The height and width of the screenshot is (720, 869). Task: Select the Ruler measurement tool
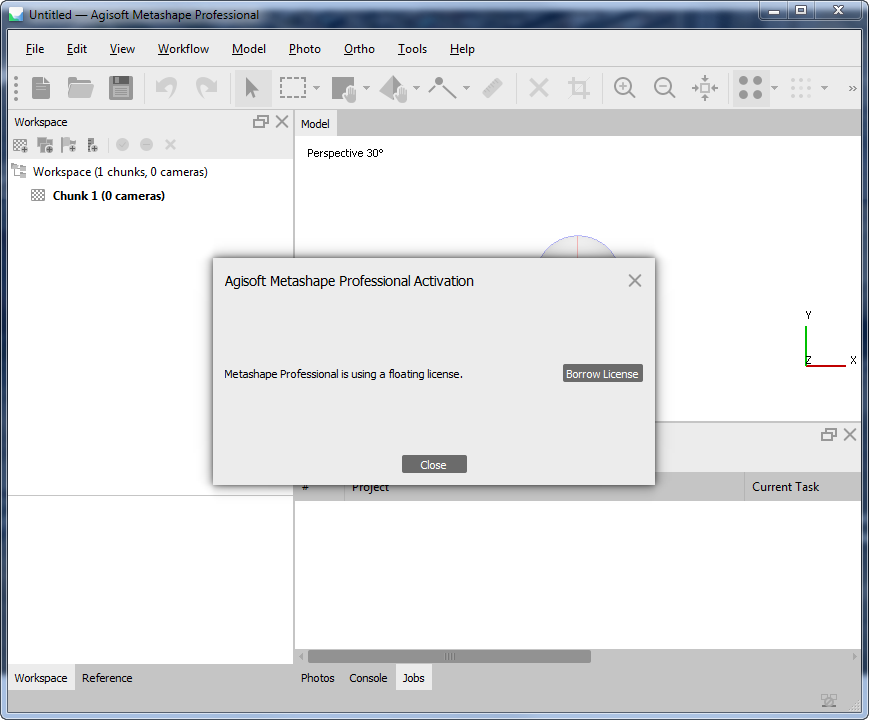[492, 88]
